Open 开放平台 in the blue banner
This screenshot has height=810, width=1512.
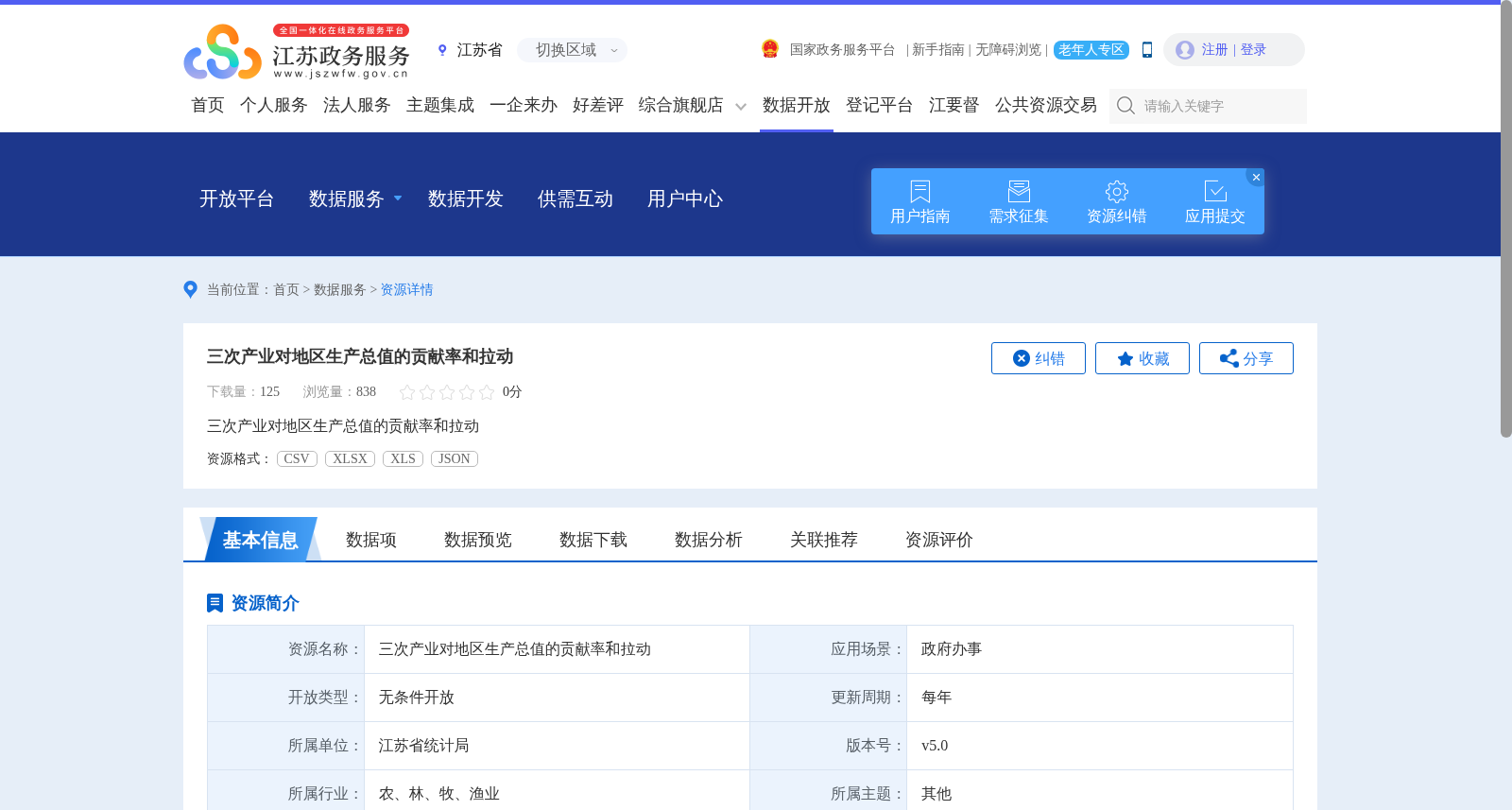point(237,198)
